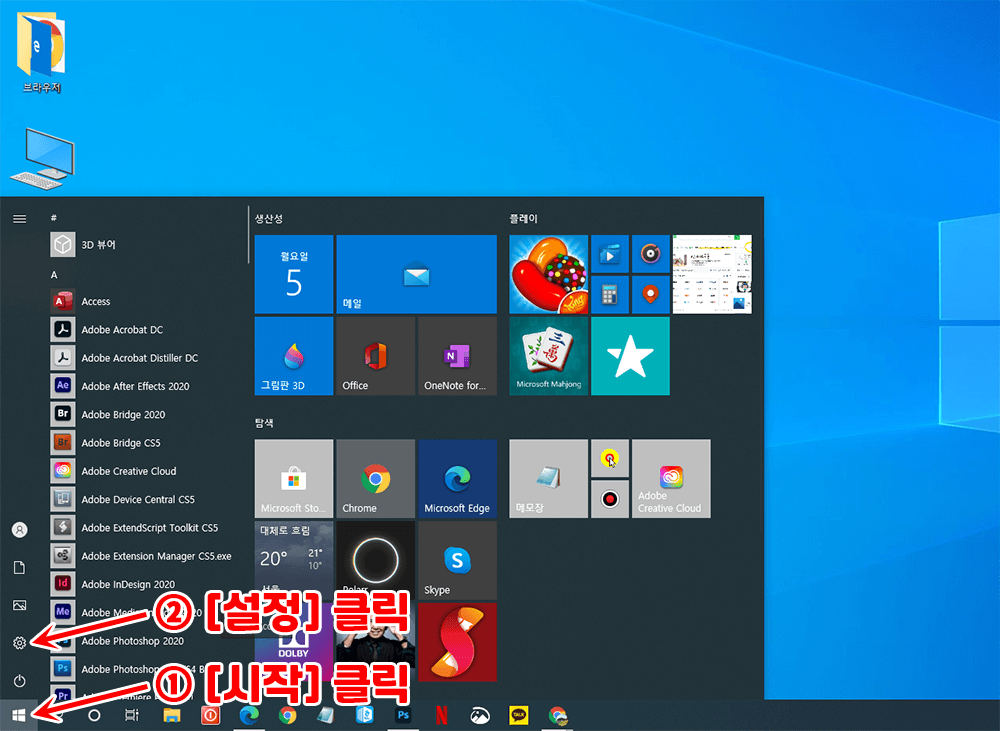Open the webpage screenshot tile in 플레이
1000x731 pixels.
tap(712, 274)
